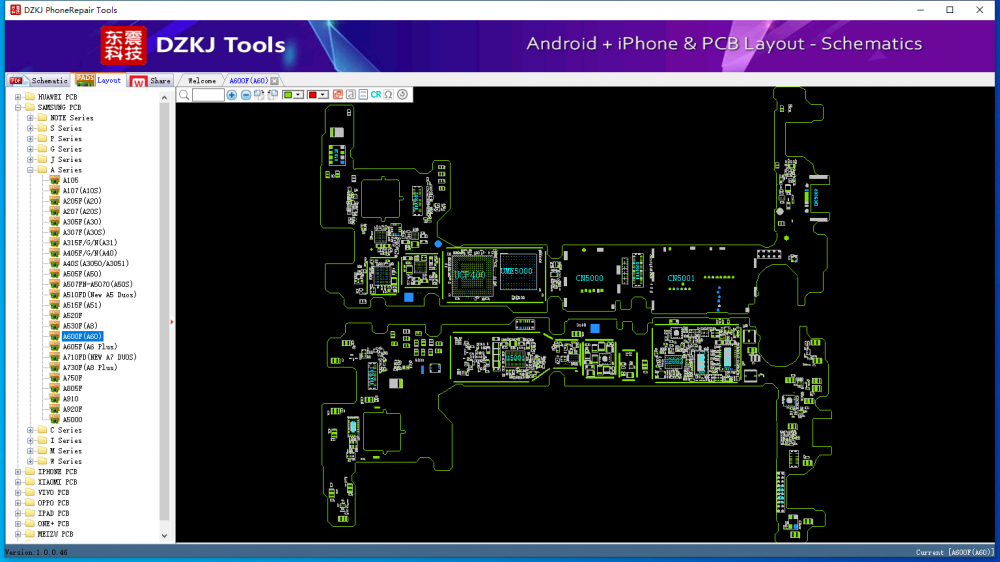The height and width of the screenshot is (562, 1000).
Task: Click the red collapse arrow on panel splitter
Action: (172, 322)
